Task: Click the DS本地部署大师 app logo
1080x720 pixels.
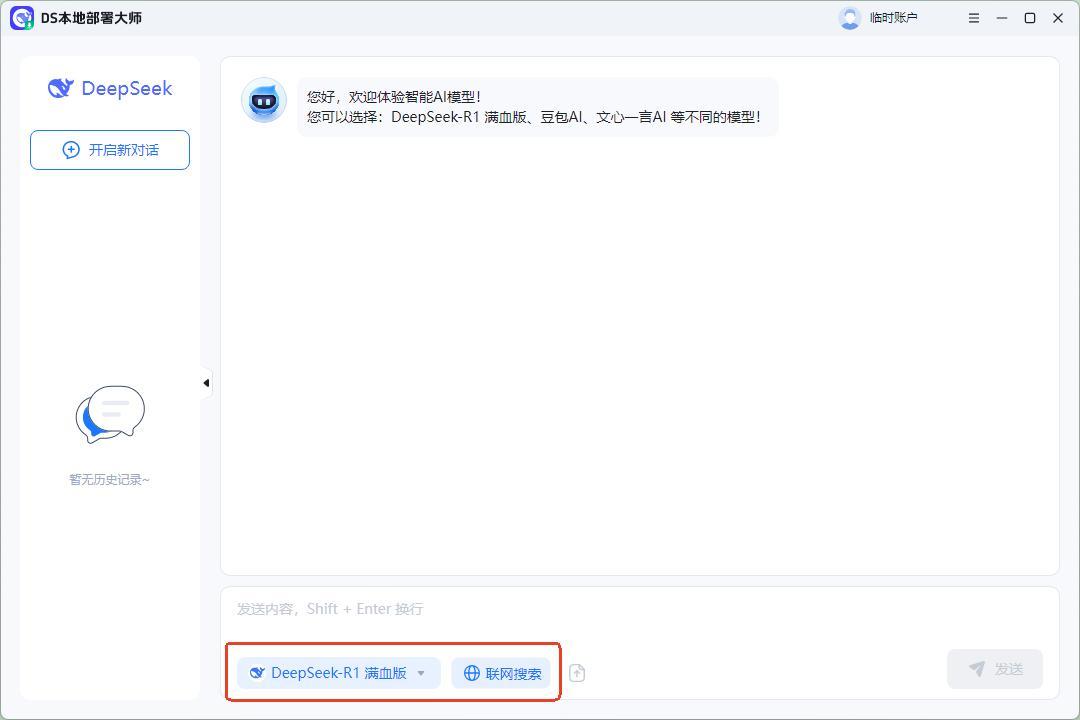Action: (x=22, y=18)
